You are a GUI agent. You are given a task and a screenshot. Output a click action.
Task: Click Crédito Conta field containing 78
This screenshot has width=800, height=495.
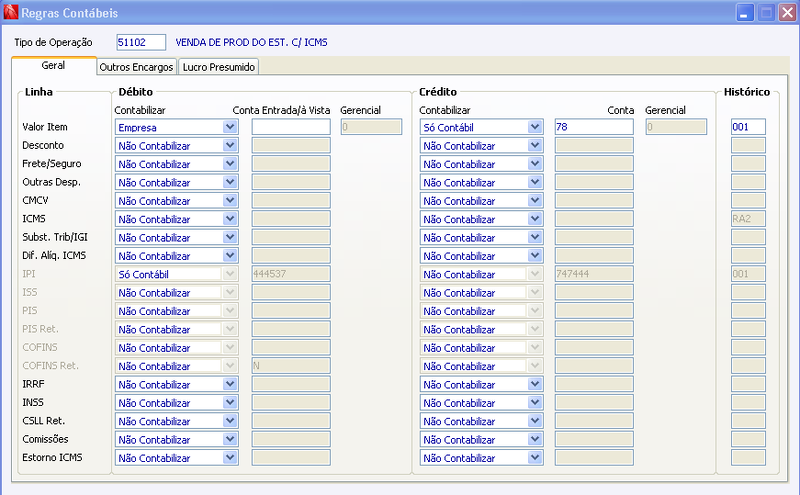coord(594,127)
